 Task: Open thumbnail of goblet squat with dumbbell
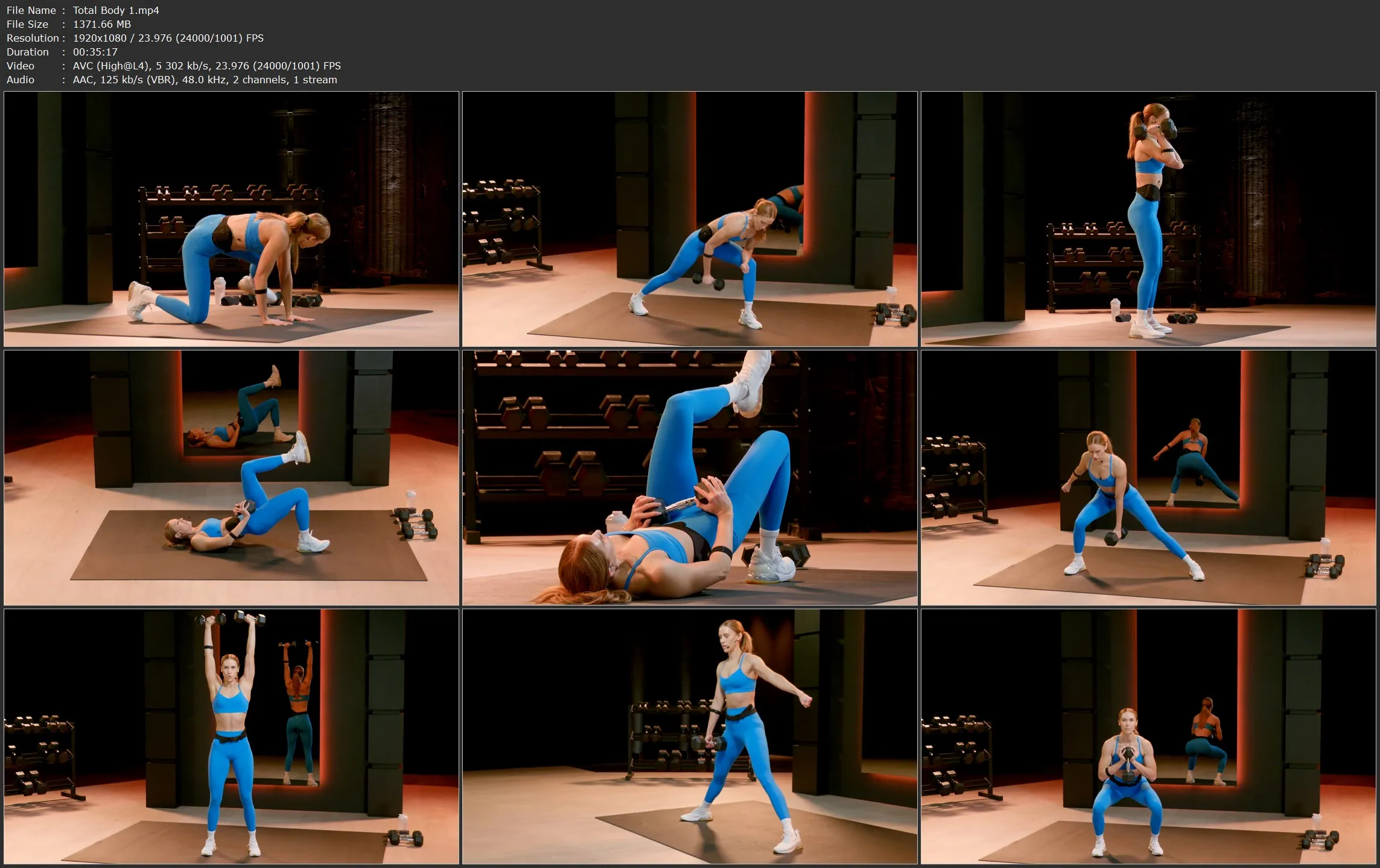1148,737
